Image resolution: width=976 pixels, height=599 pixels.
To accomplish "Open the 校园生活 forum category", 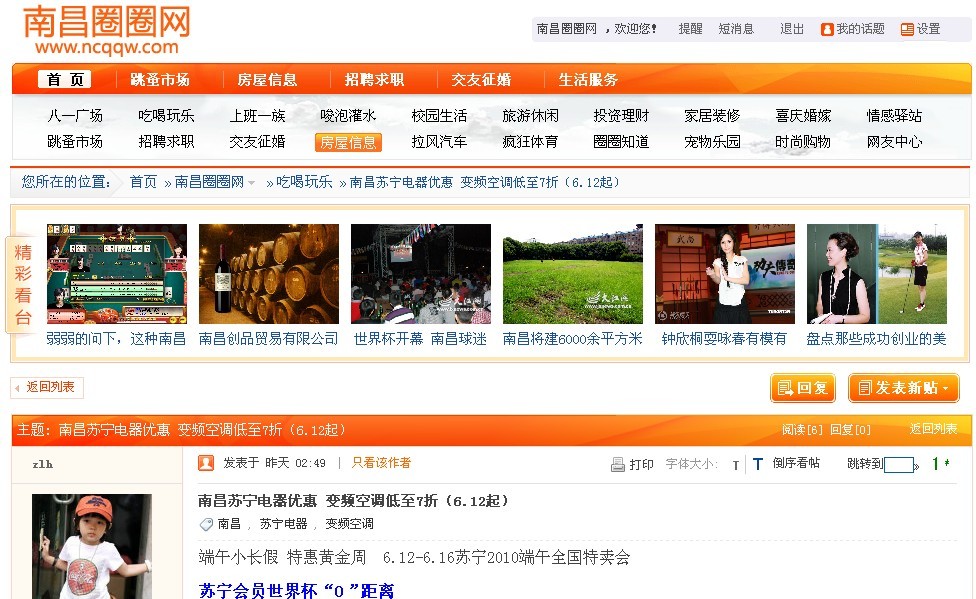I will point(439,116).
